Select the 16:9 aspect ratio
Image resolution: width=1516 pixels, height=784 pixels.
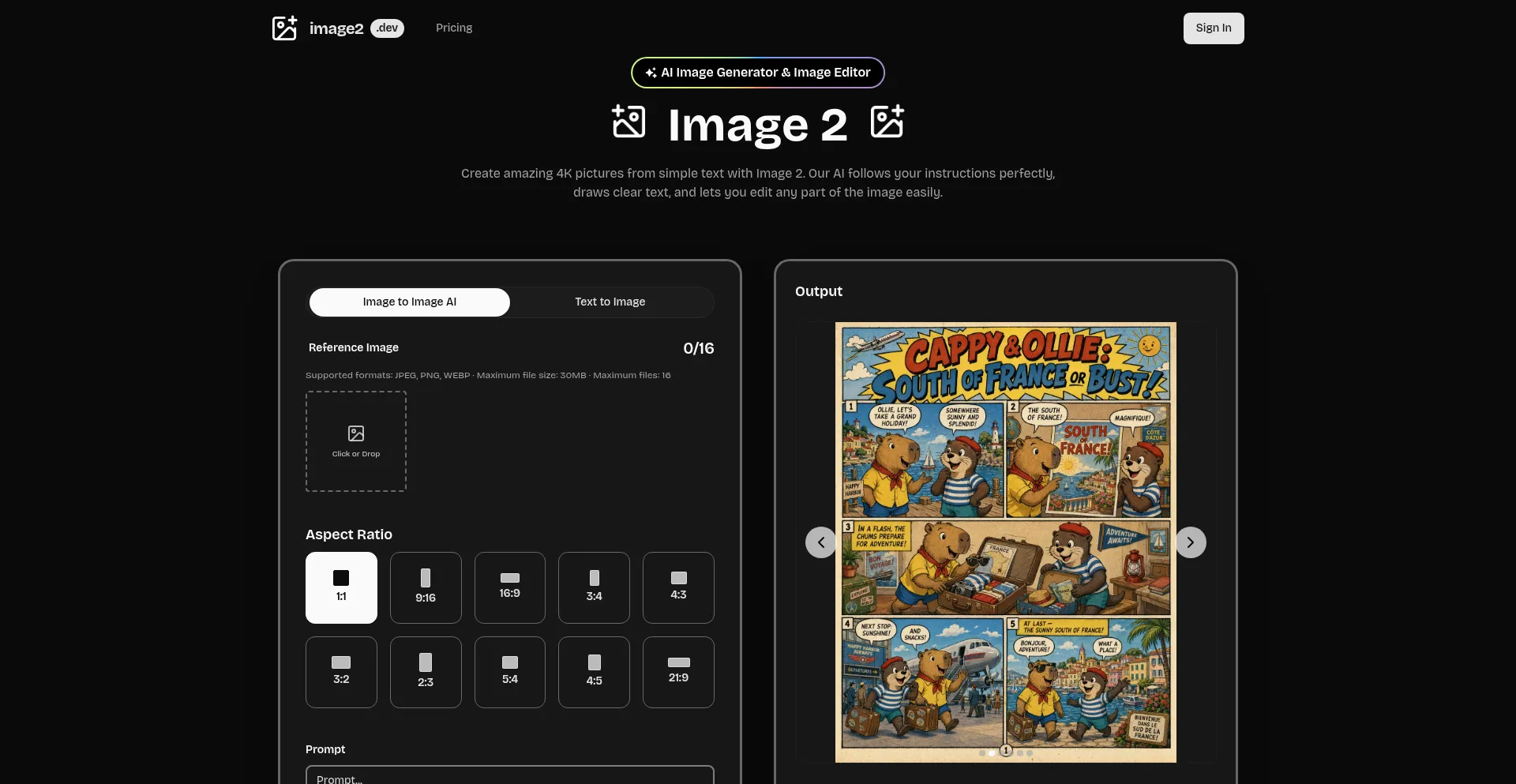pyautogui.click(x=510, y=587)
